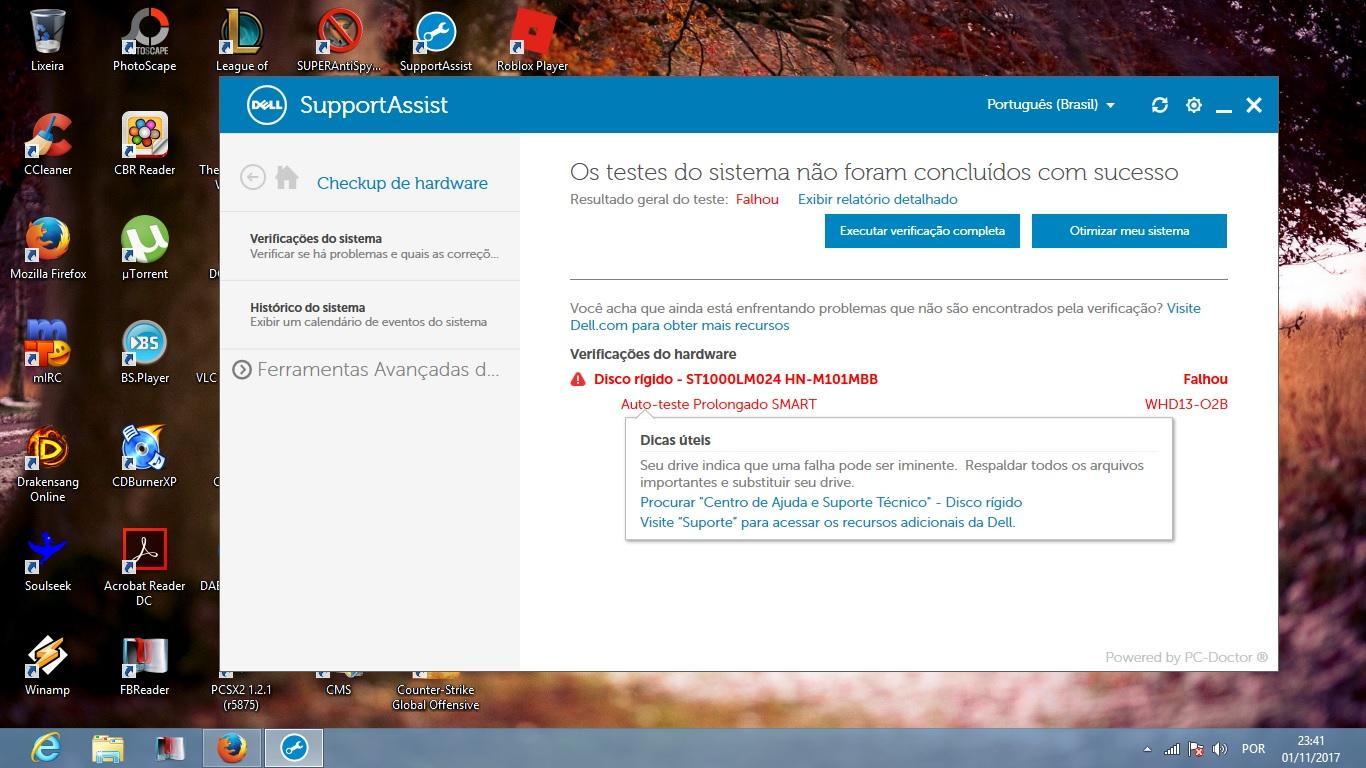Screen dimensions: 1366x768
Task: Click the Falhou overall test result text
Action: coord(757,199)
